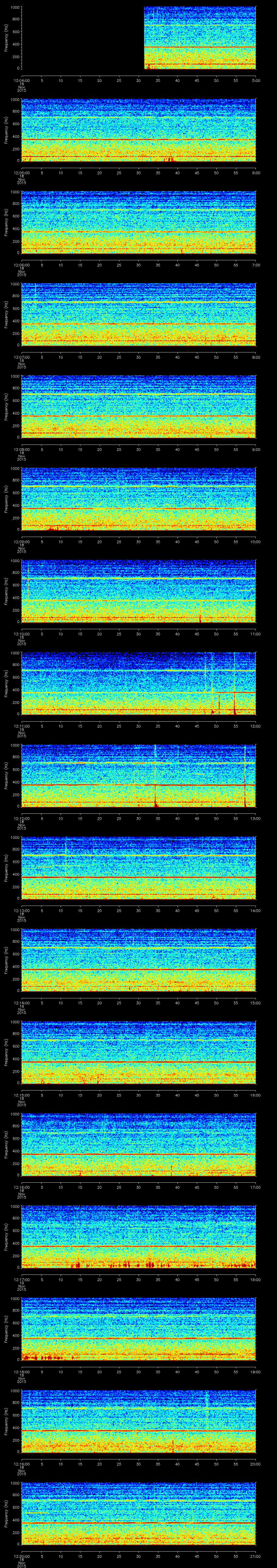The image size is (277, 1568).
Task: Click the 7:00 end-of-axis label
Action: click(256, 265)
